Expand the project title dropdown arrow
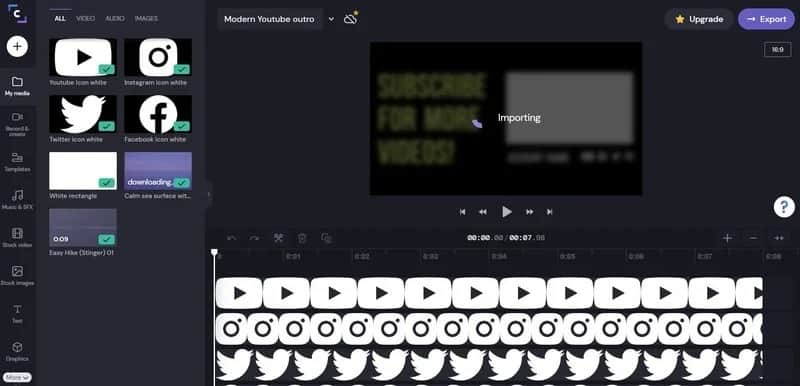The height and width of the screenshot is (386, 800). click(x=331, y=19)
